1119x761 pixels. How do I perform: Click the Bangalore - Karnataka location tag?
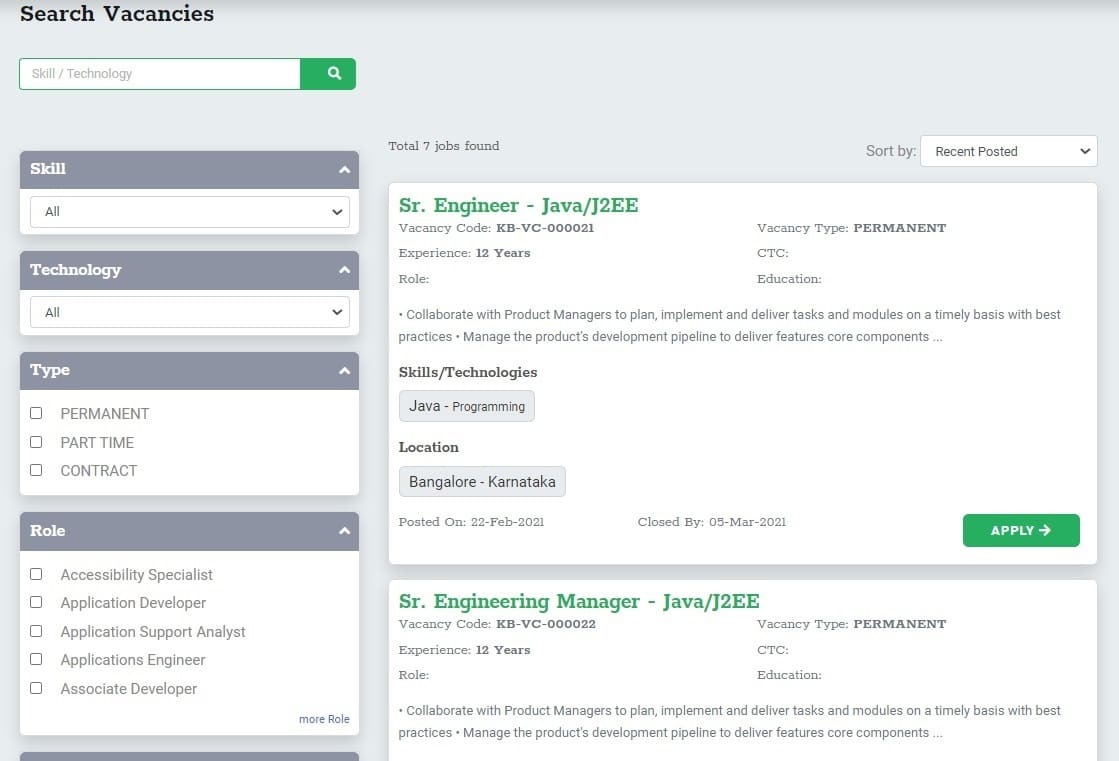[x=482, y=482]
